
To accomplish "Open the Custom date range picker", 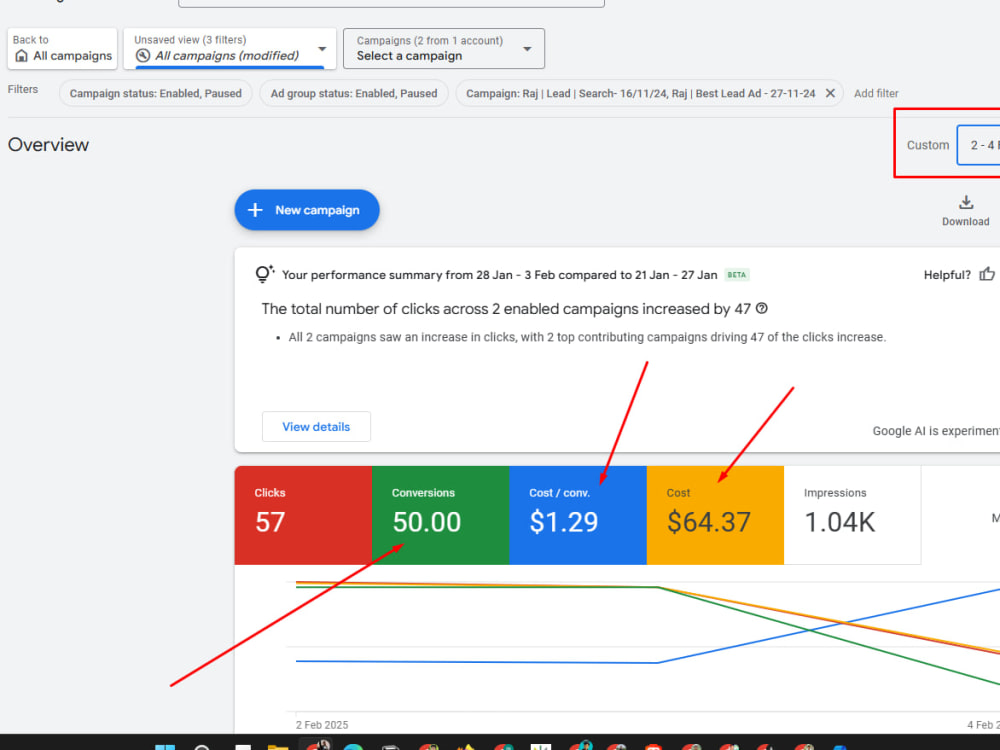I will click(x=978, y=145).
